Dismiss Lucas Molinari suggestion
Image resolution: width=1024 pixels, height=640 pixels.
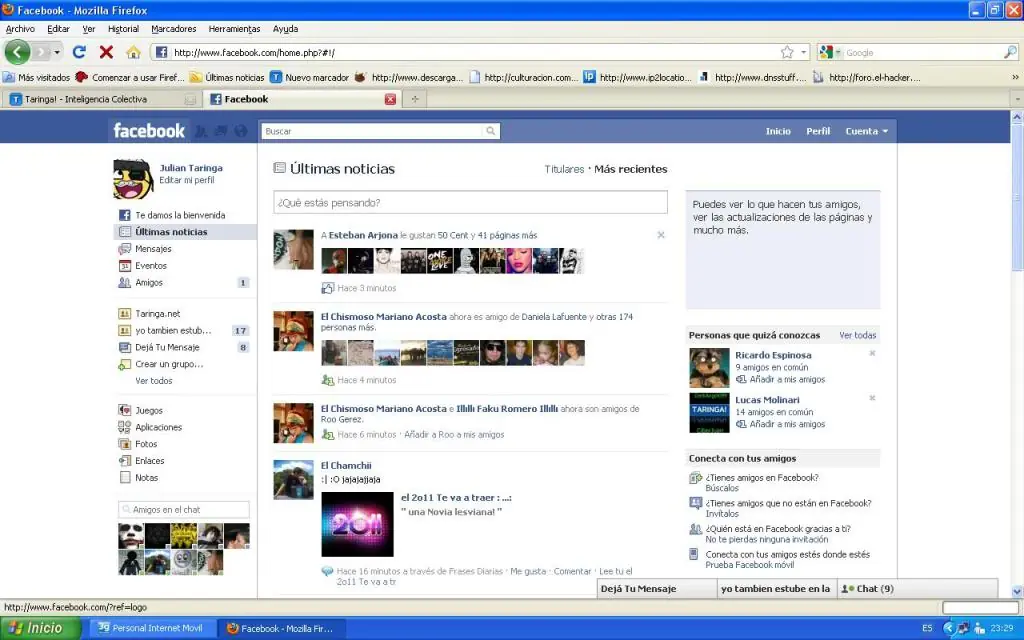pos(872,398)
